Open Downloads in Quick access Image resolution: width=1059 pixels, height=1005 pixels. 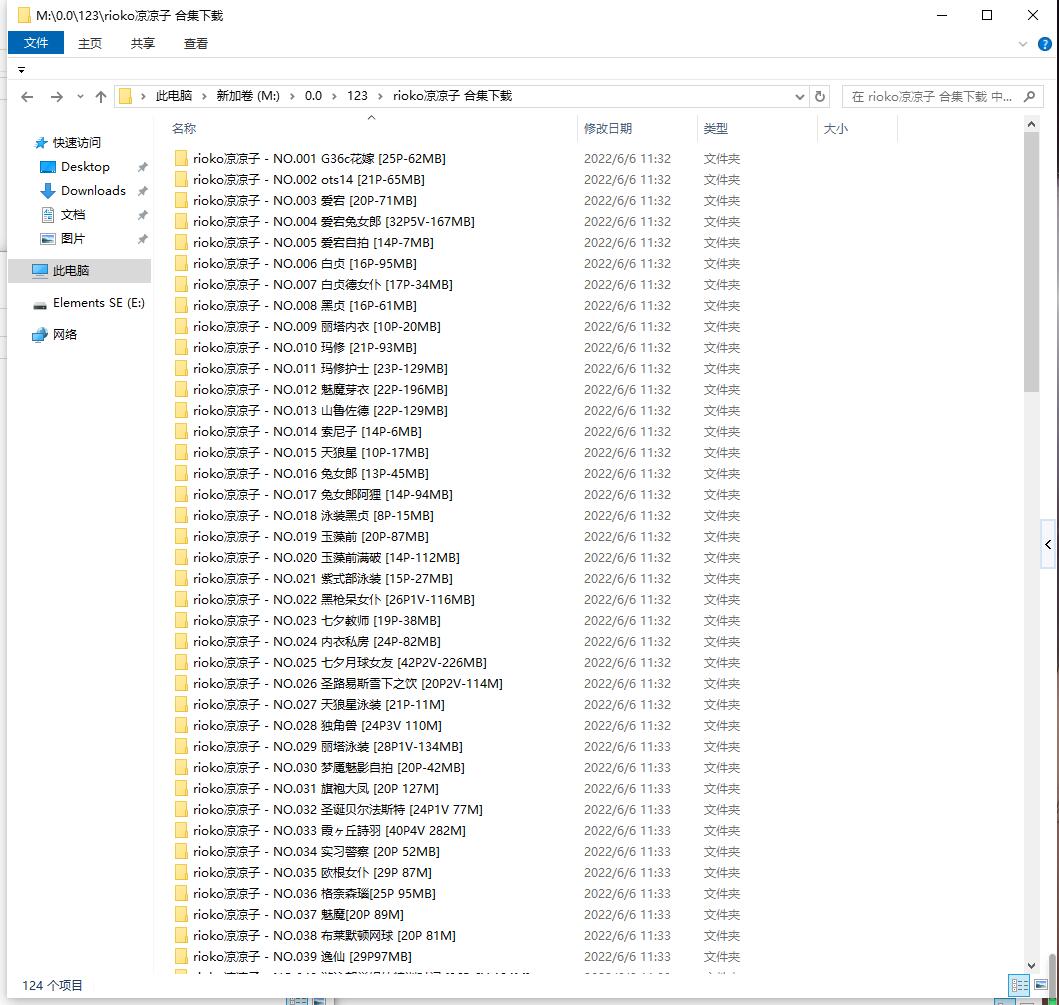pos(93,191)
